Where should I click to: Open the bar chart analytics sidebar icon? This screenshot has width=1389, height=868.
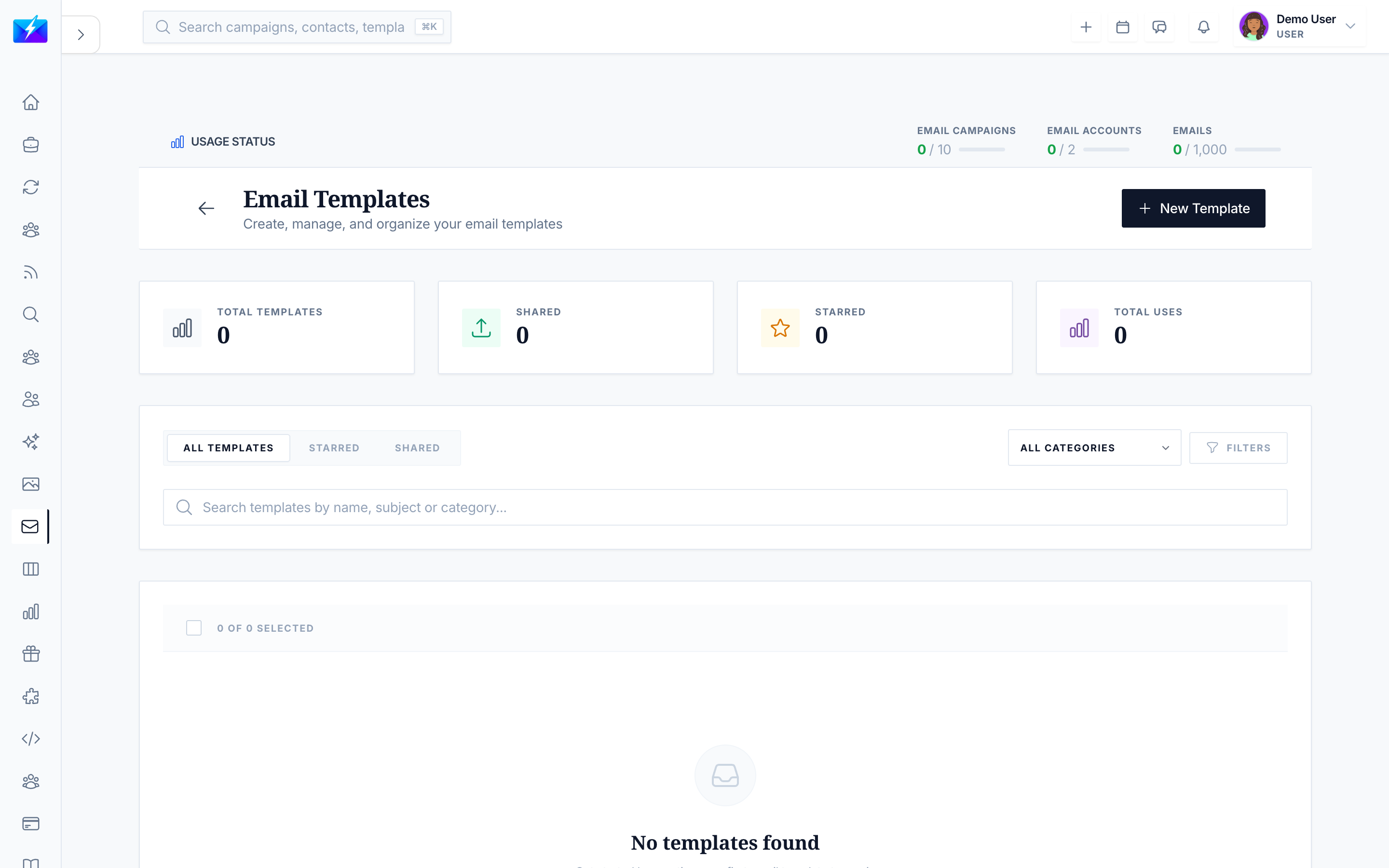pos(30,611)
